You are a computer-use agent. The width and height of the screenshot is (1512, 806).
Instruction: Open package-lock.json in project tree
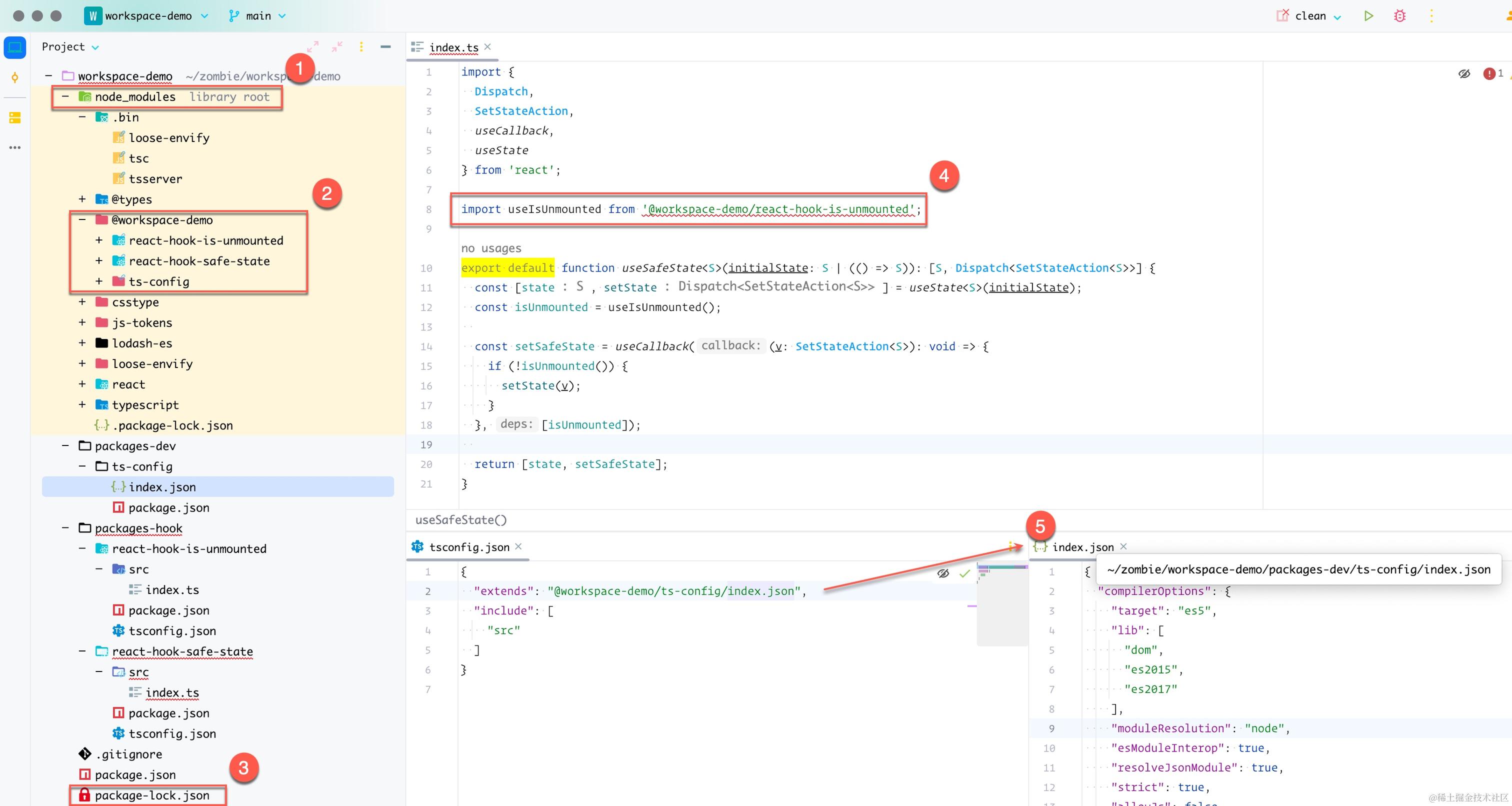[x=152, y=795]
